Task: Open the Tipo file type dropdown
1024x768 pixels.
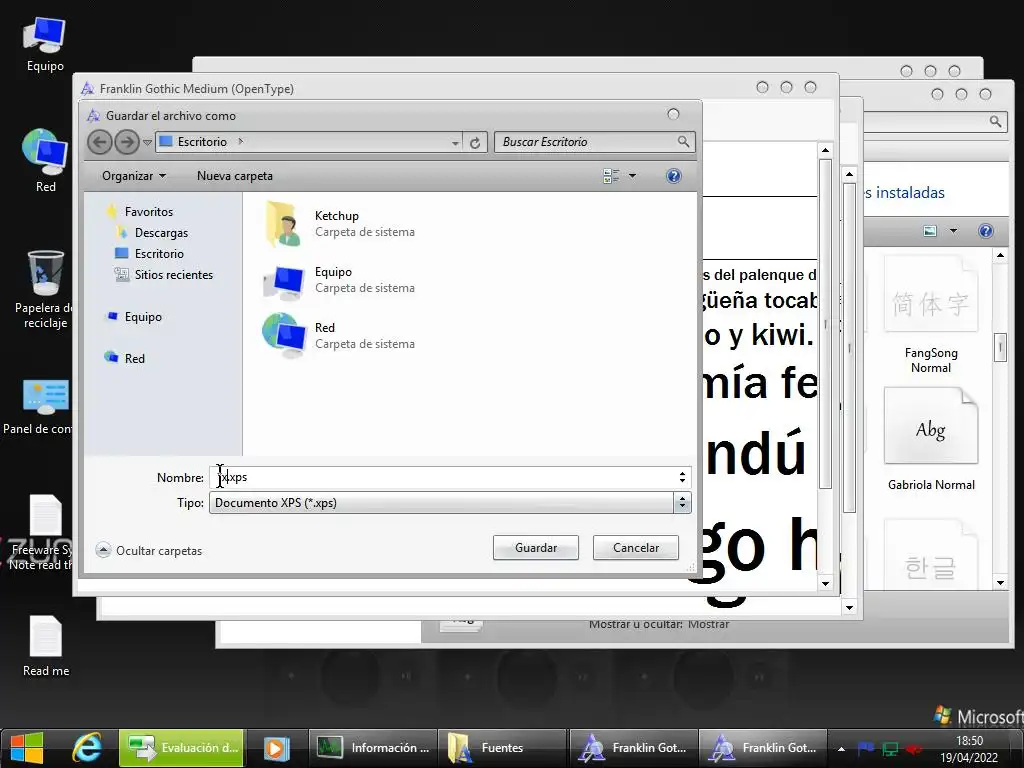Action: pyautogui.click(x=682, y=503)
